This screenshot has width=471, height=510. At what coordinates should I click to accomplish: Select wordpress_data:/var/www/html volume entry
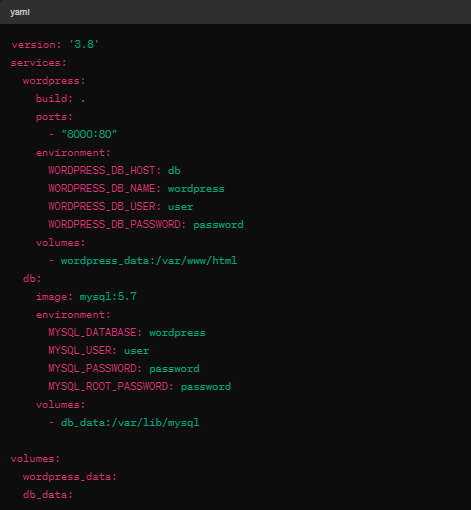coord(149,261)
